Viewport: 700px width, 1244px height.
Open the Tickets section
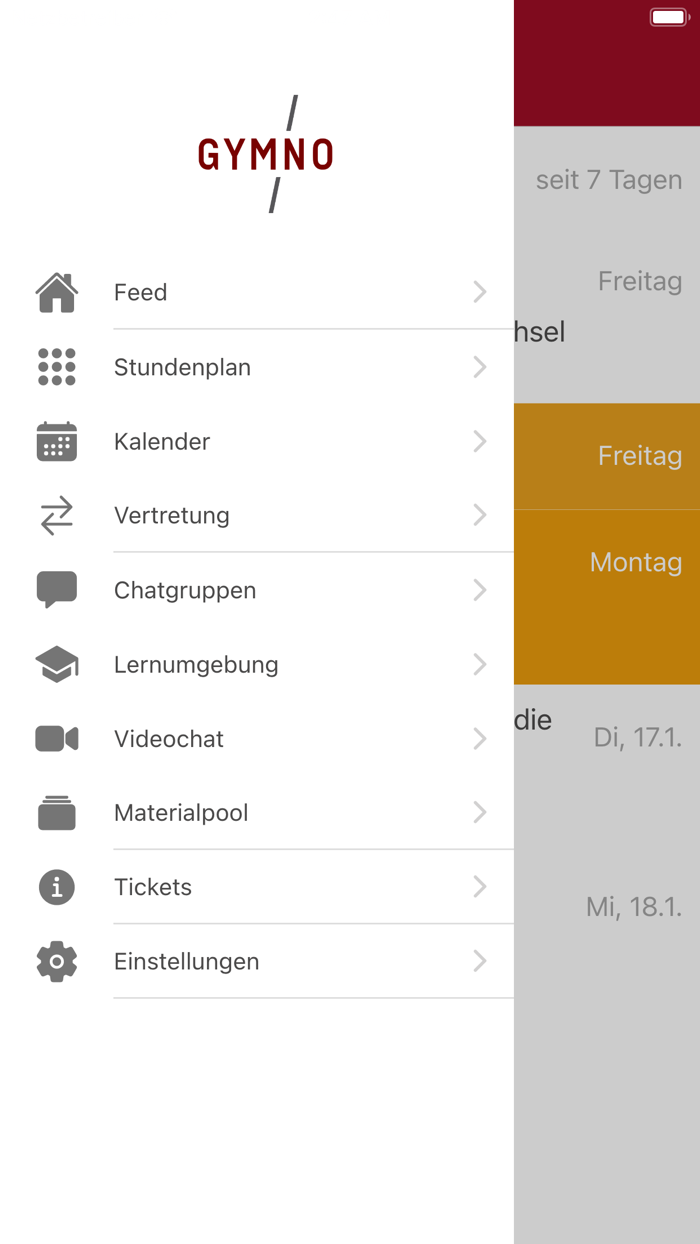[x=153, y=887]
